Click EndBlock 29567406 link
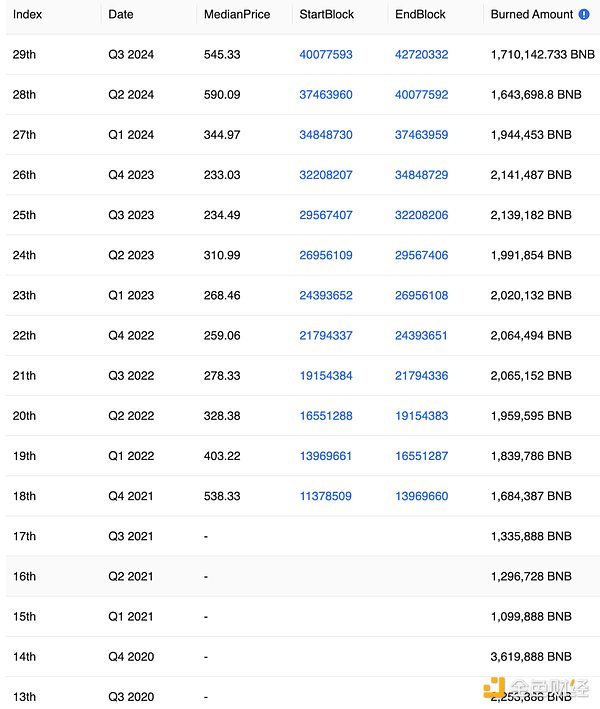The image size is (600, 709). tap(422, 255)
